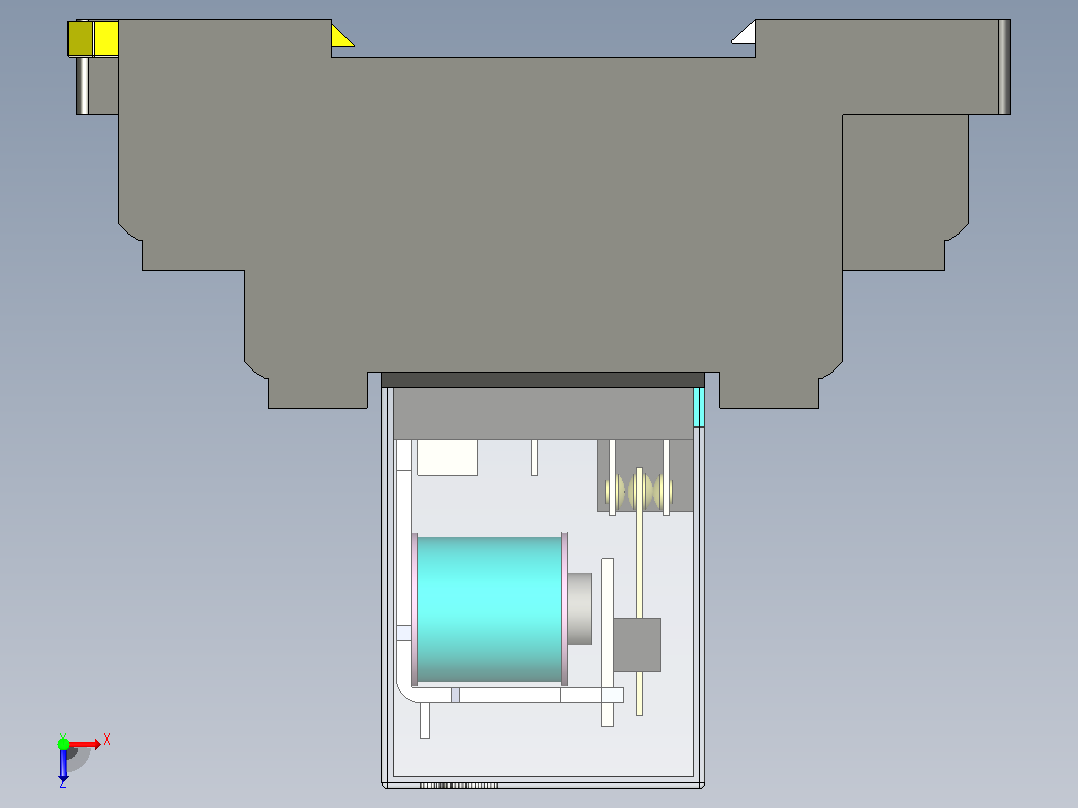Screen dimensions: 1078x808
Task: Select the small cyan strip on enclosure's right wall
Action: pyautogui.click(x=698, y=407)
